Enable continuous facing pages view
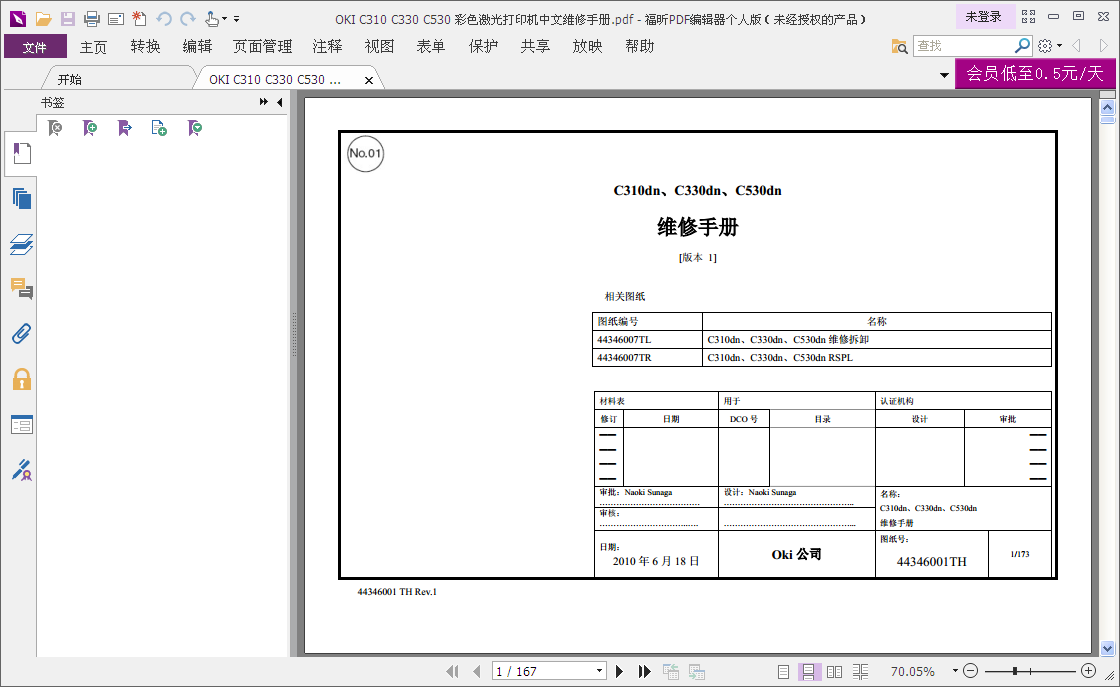 coord(861,672)
